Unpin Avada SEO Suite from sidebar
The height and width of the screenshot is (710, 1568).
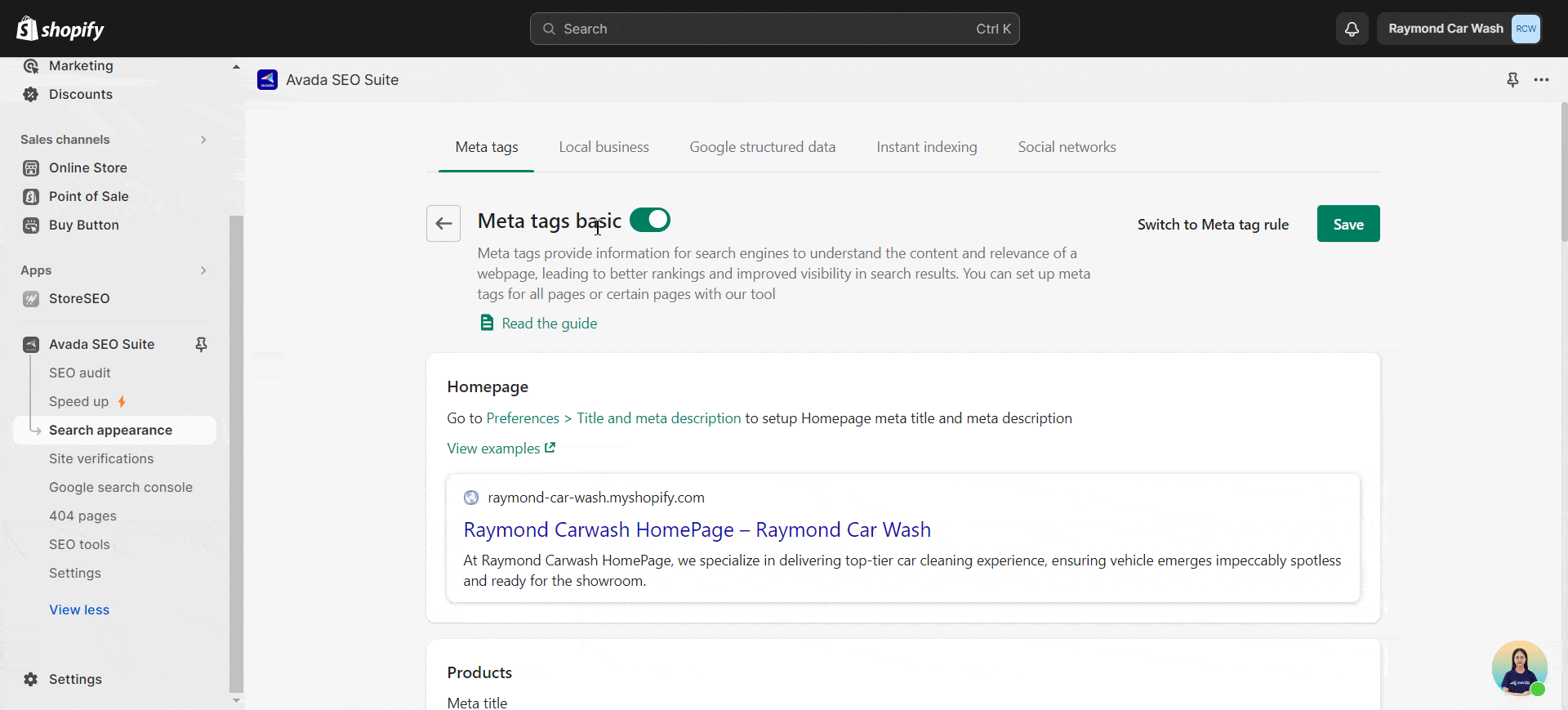pos(201,344)
